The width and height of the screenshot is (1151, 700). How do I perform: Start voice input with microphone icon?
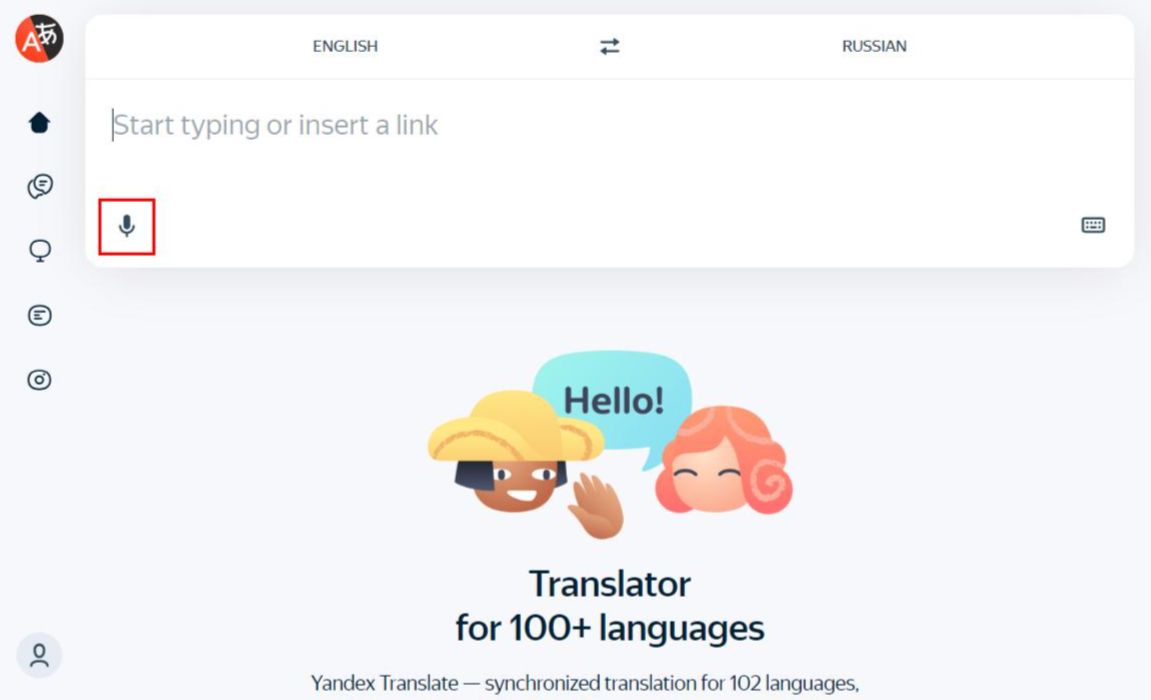tap(127, 226)
